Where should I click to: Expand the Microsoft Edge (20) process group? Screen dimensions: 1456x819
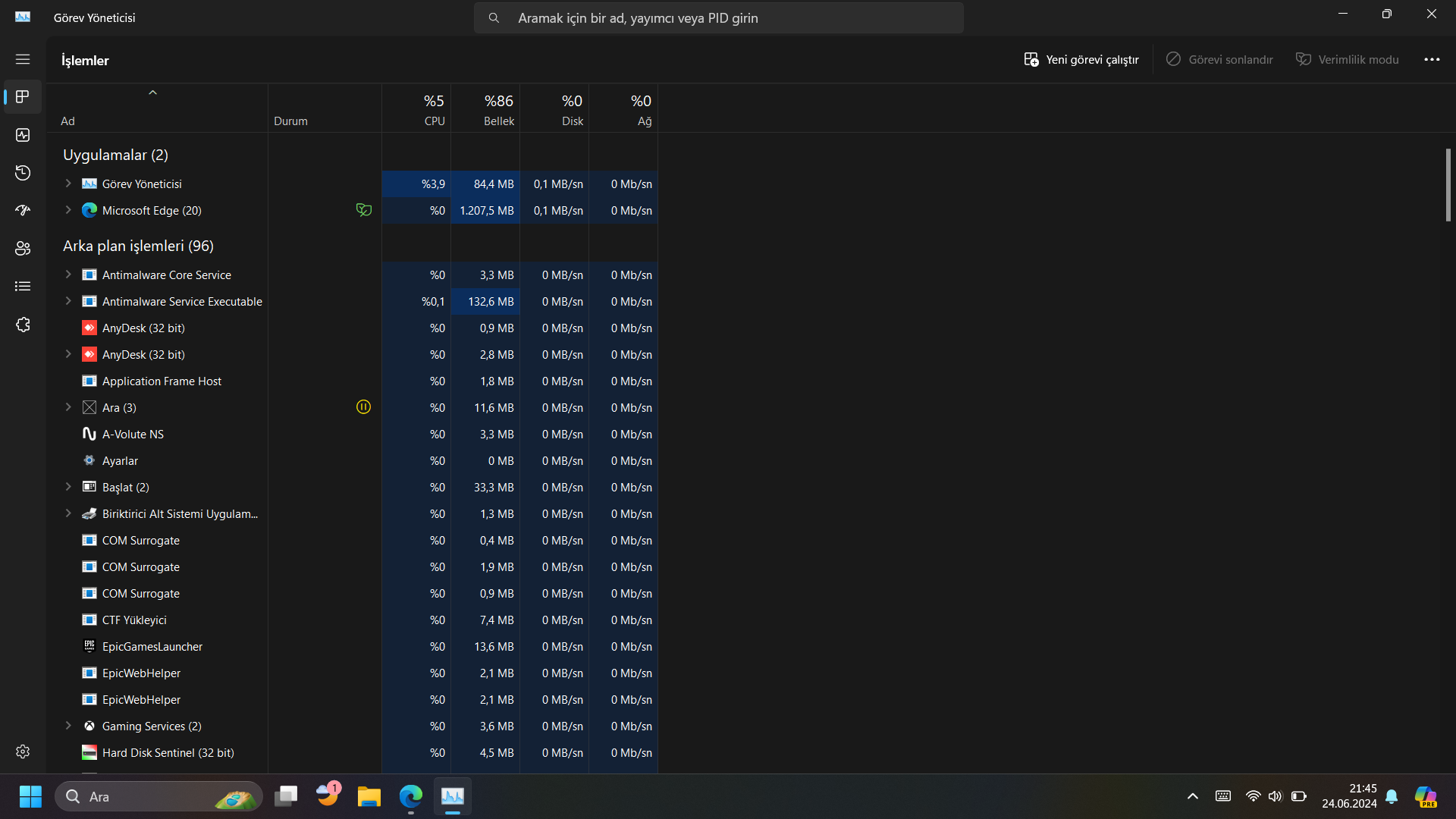click(68, 210)
